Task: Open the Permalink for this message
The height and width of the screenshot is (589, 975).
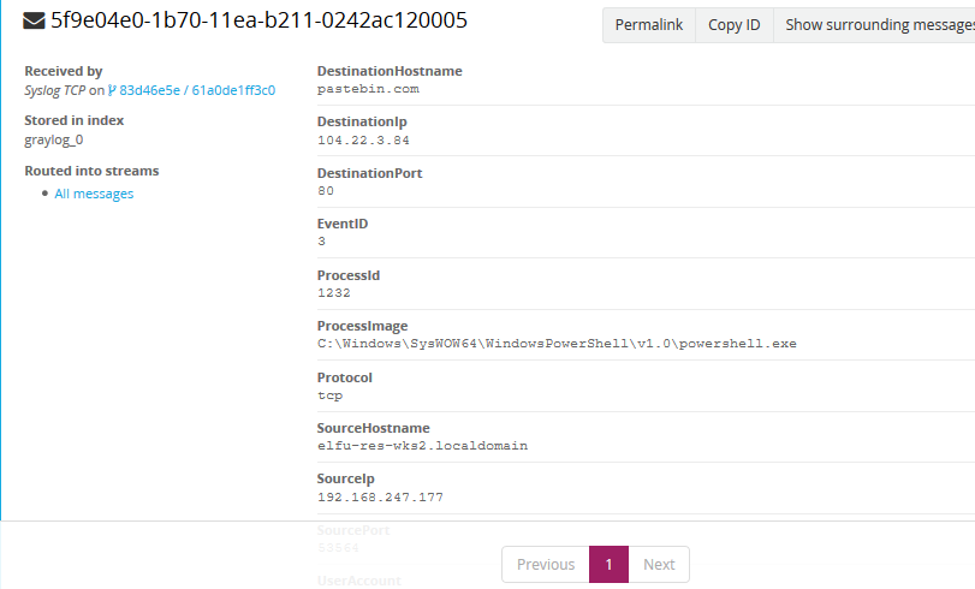Action: (x=648, y=24)
